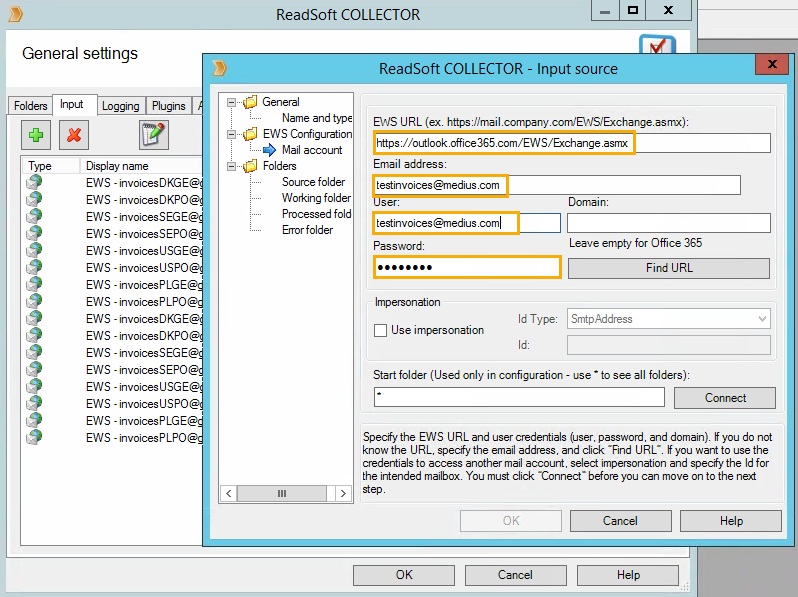
Task: Click the red X delete input icon
Action: (x=74, y=135)
